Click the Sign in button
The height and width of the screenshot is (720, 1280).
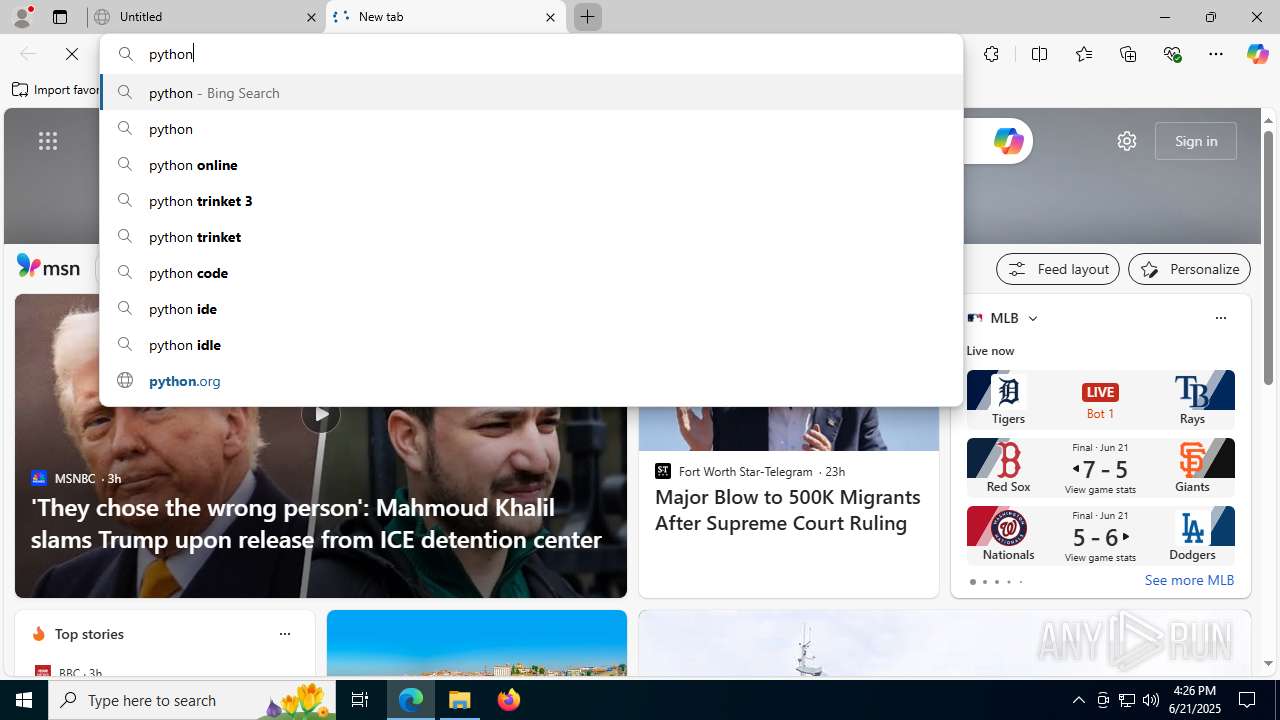(x=1196, y=141)
